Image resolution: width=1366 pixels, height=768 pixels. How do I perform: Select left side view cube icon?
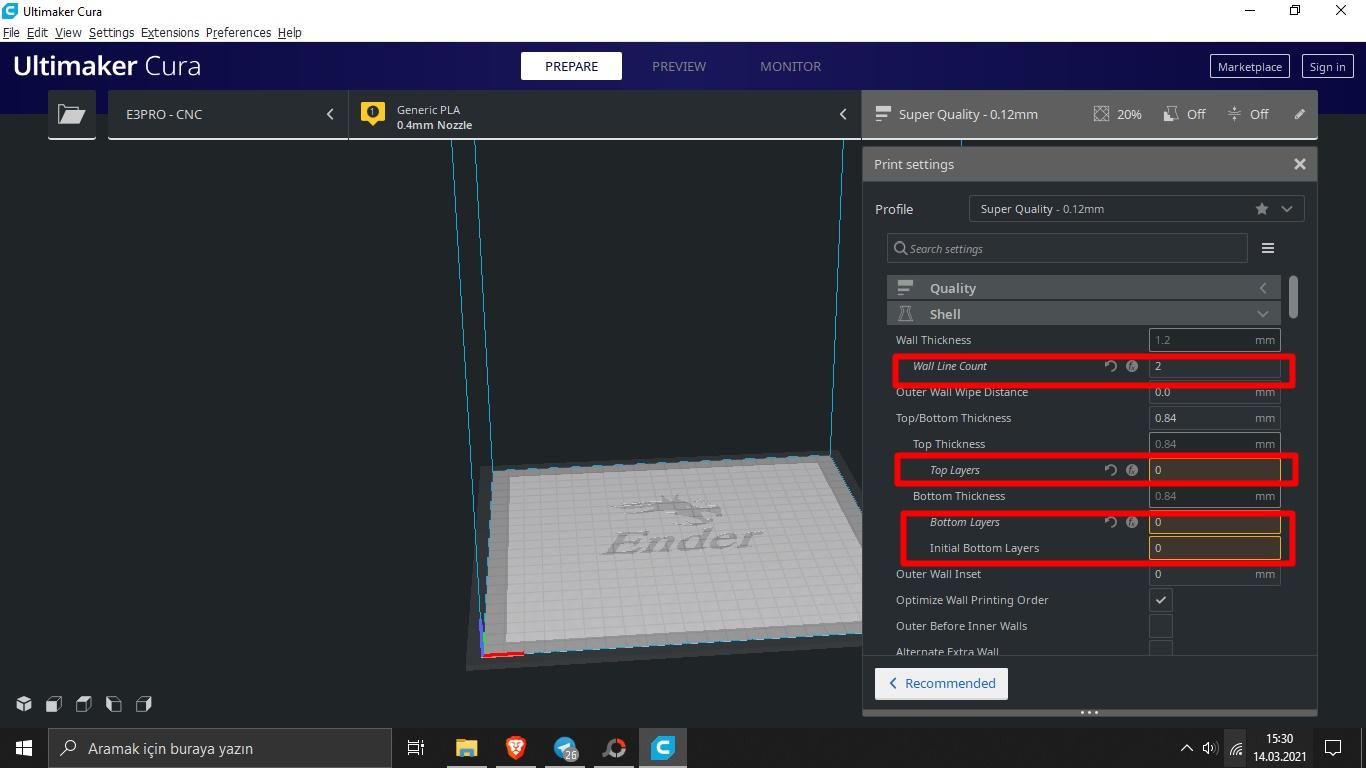(114, 704)
